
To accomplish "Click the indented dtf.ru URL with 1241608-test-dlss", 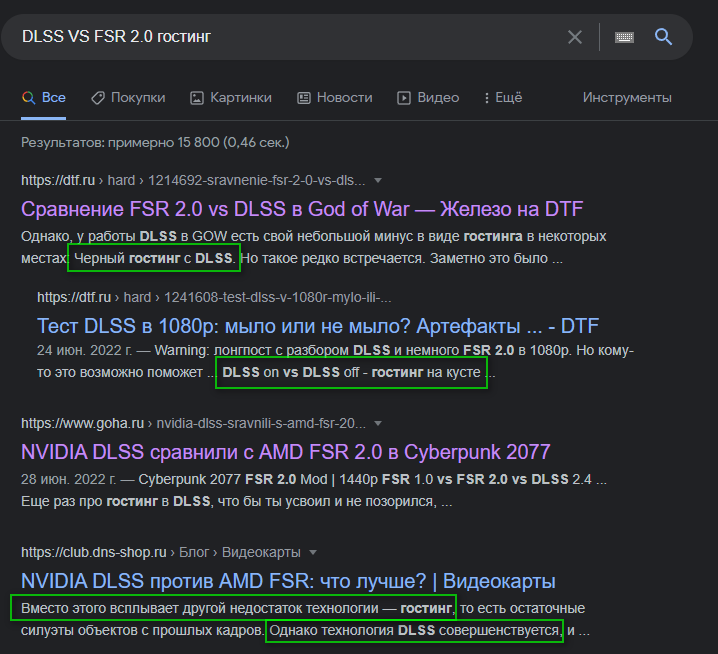I will tap(214, 298).
